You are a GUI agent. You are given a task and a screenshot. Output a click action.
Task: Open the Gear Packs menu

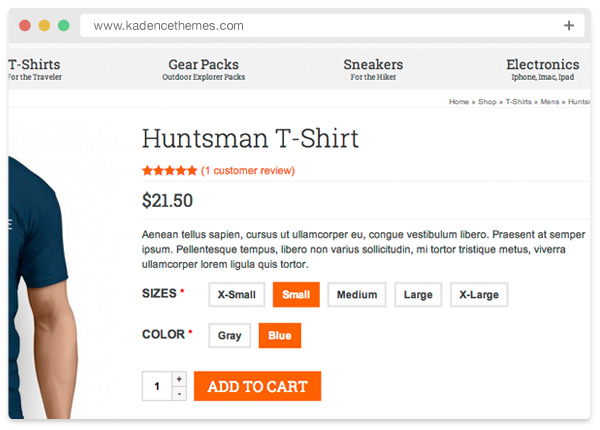click(203, 69)
